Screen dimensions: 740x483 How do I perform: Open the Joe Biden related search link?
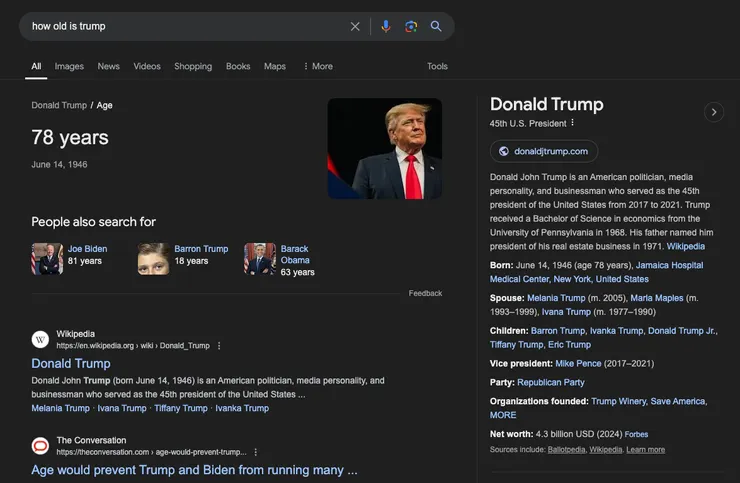click(x=87, y=249)
